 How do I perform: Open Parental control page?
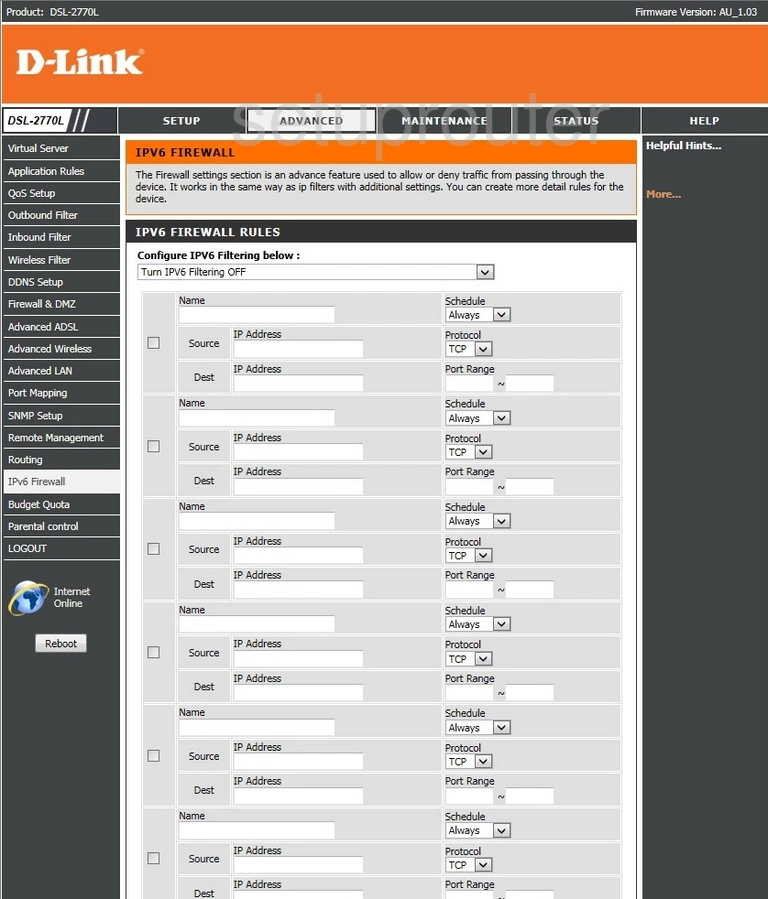pyautogui.click(x=61, y=526)
